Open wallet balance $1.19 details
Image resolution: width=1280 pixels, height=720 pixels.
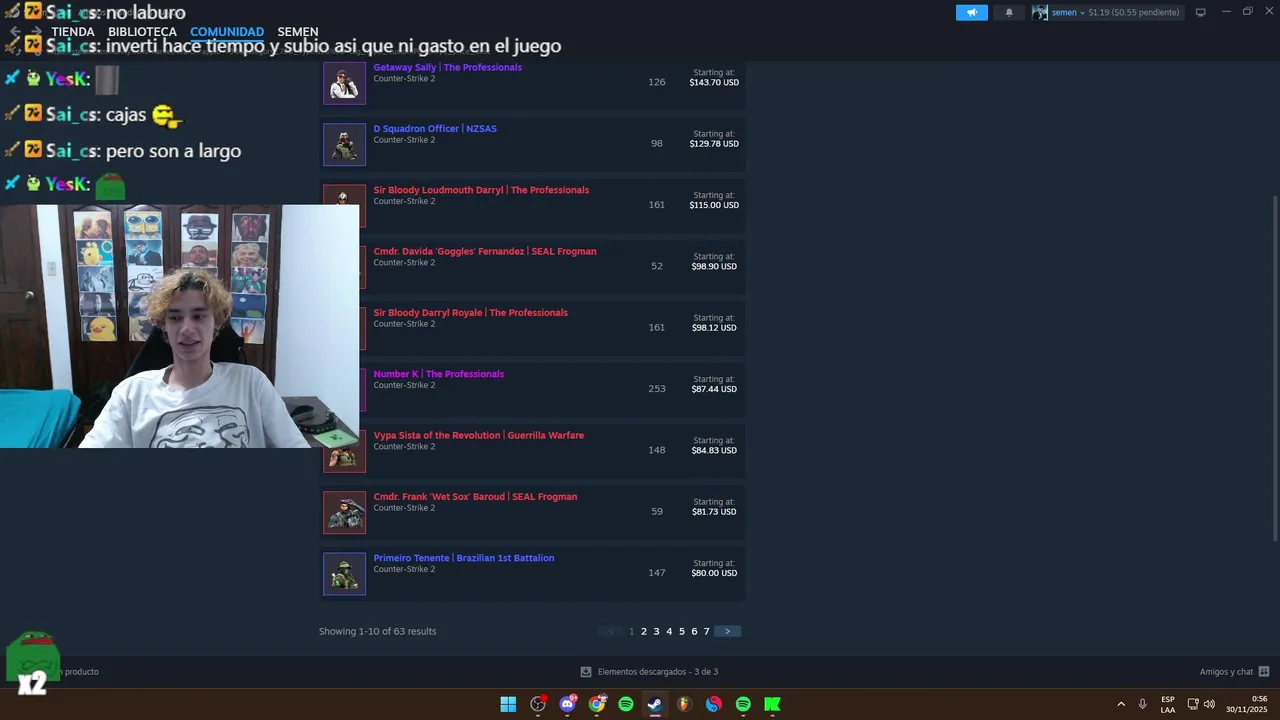[1134, 12]
